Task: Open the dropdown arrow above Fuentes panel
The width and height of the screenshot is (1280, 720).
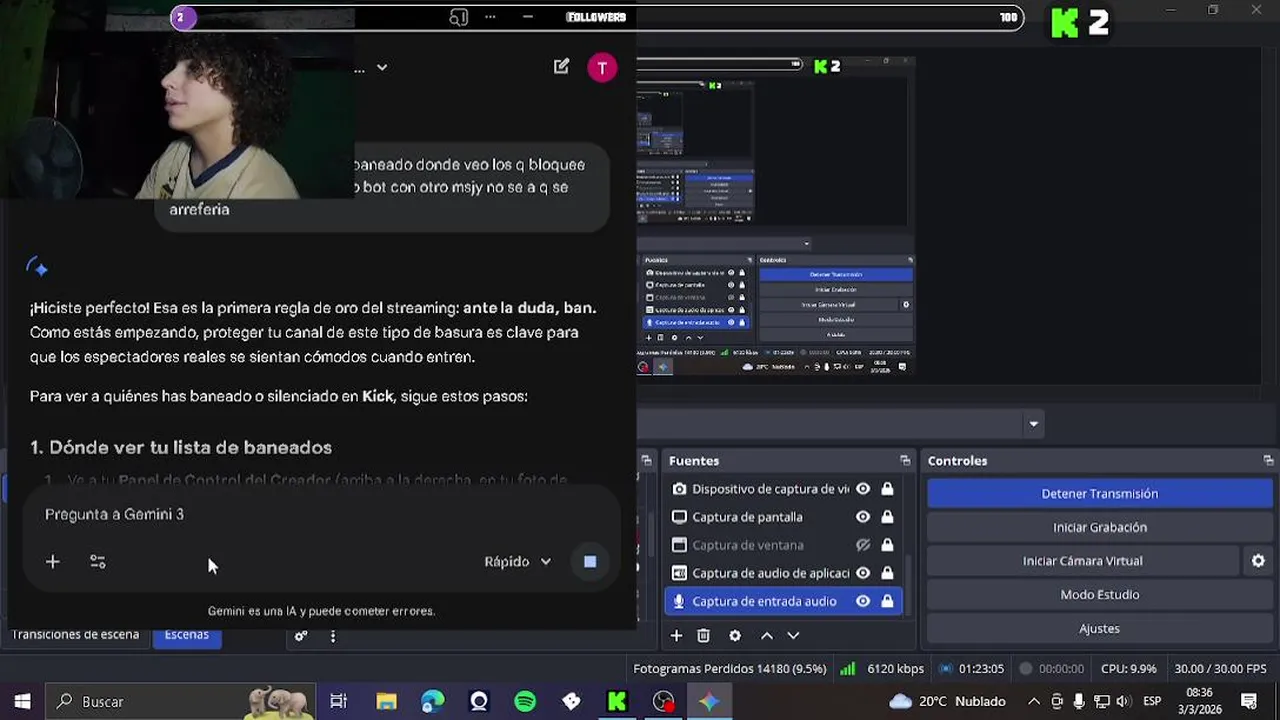Action: pos(1033,424)
